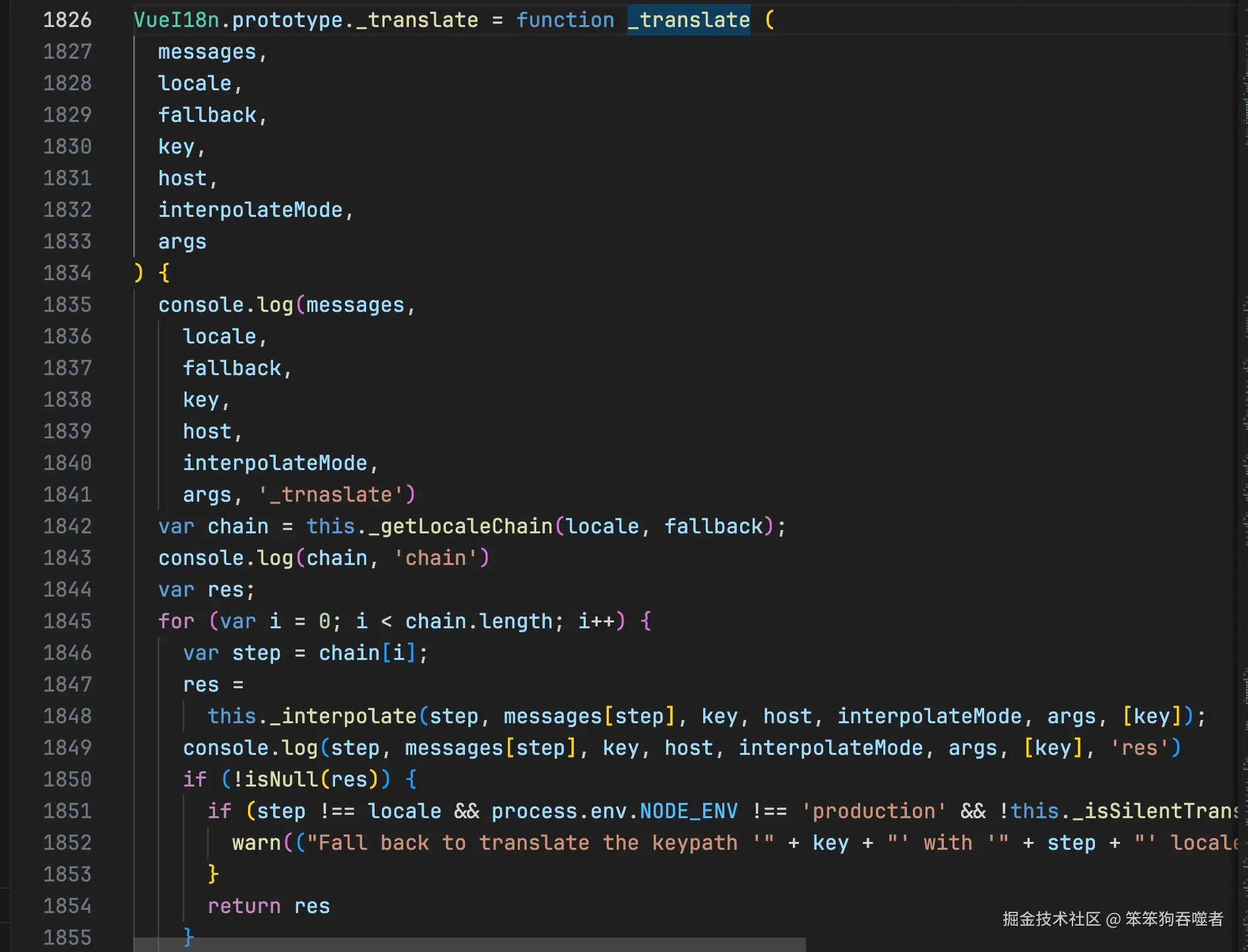Image resolution: width=1248 pixels, height=952 pixels.
Task: Click line number 1855 in the gutter
Action: tap(67, 937)
